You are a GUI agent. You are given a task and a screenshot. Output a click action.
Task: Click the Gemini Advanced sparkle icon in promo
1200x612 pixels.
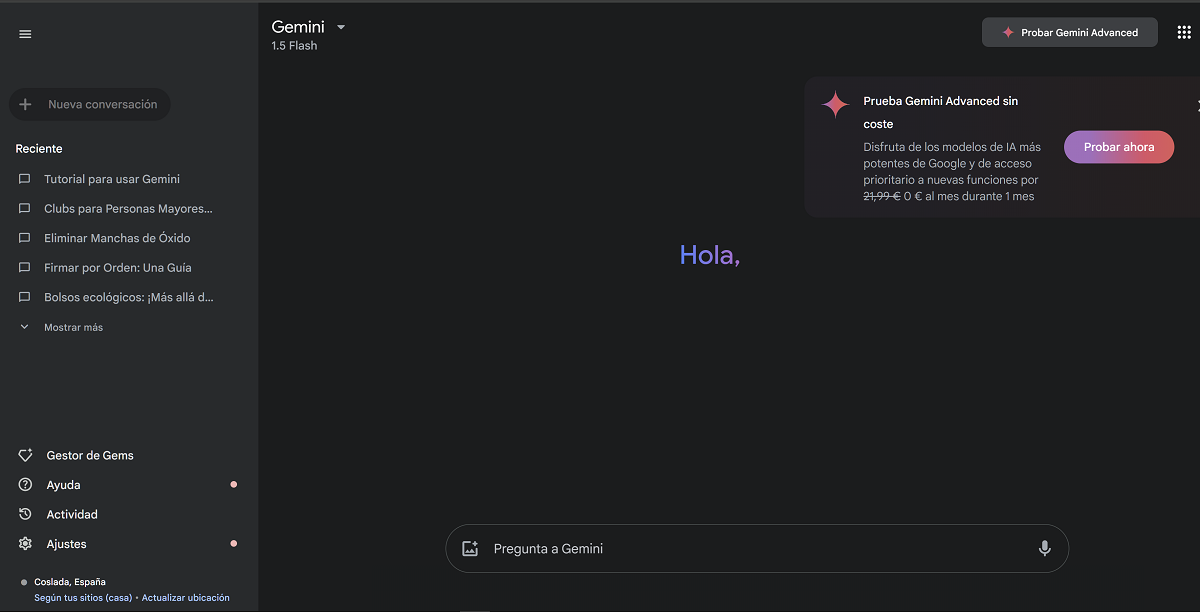pyautogui.click(x=835, y=104)
